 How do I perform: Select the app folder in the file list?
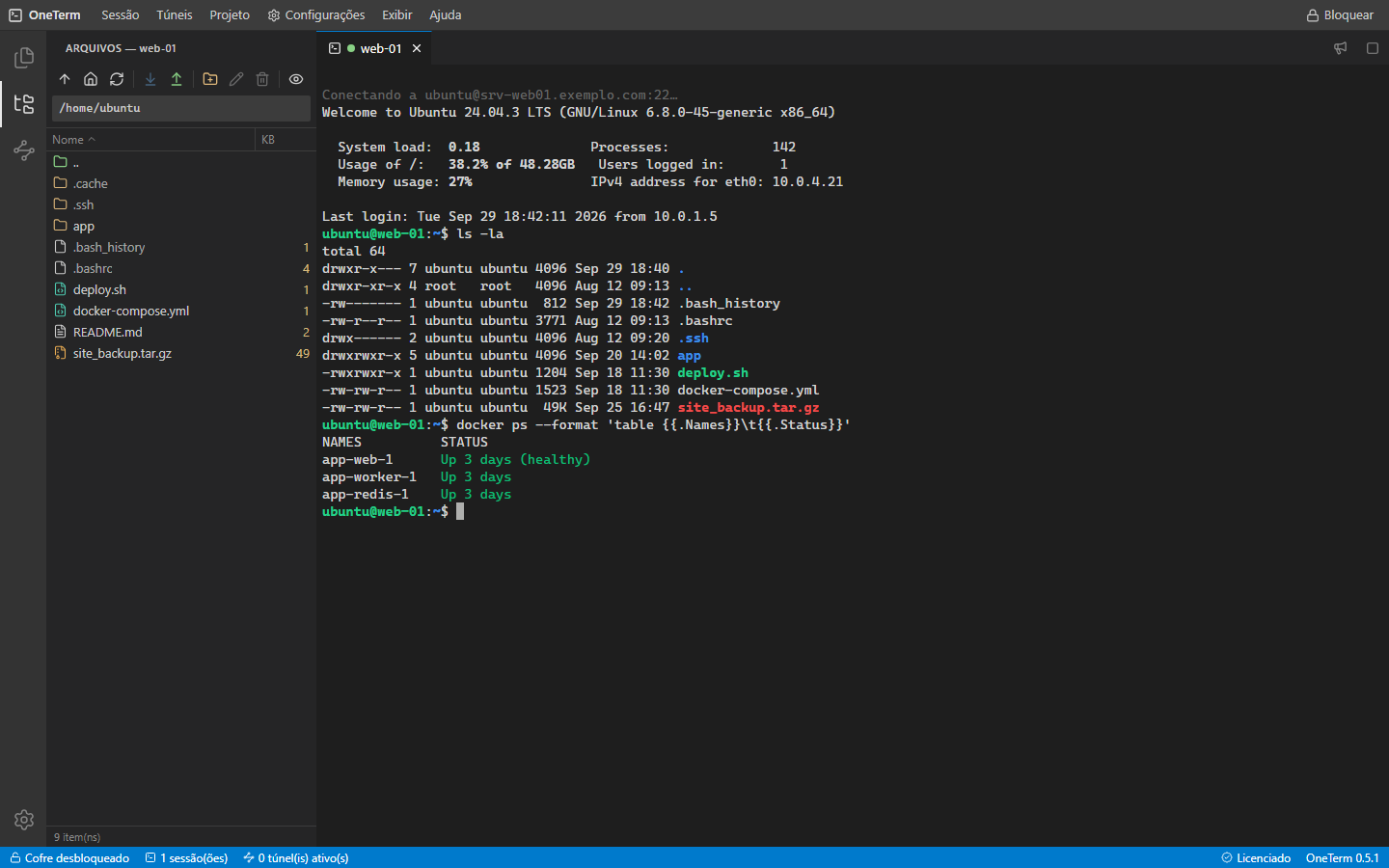pyautogui.click(x=181, y=226)
